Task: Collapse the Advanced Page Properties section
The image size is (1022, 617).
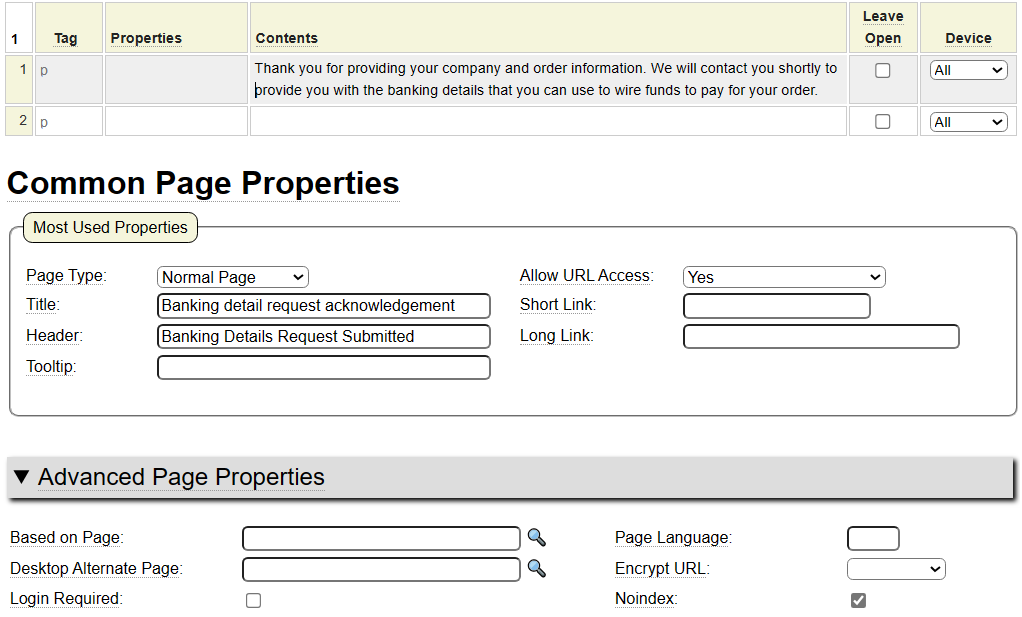Action: (21, 477)
